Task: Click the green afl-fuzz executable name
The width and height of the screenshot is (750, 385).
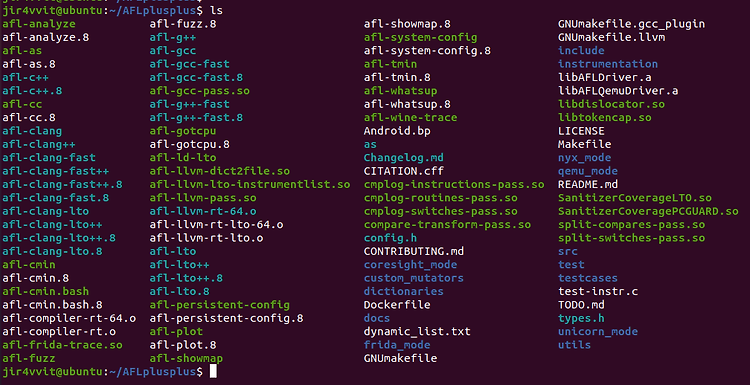Action: tap(29, 359)
